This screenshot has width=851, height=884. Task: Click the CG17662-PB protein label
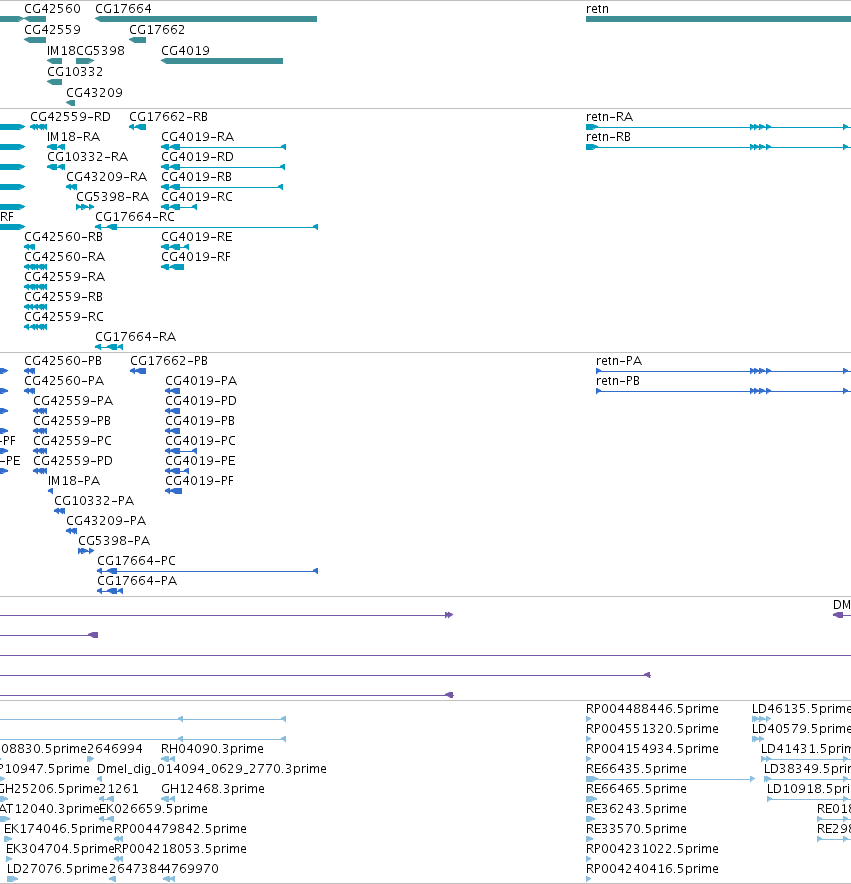[x=169, y=361]
